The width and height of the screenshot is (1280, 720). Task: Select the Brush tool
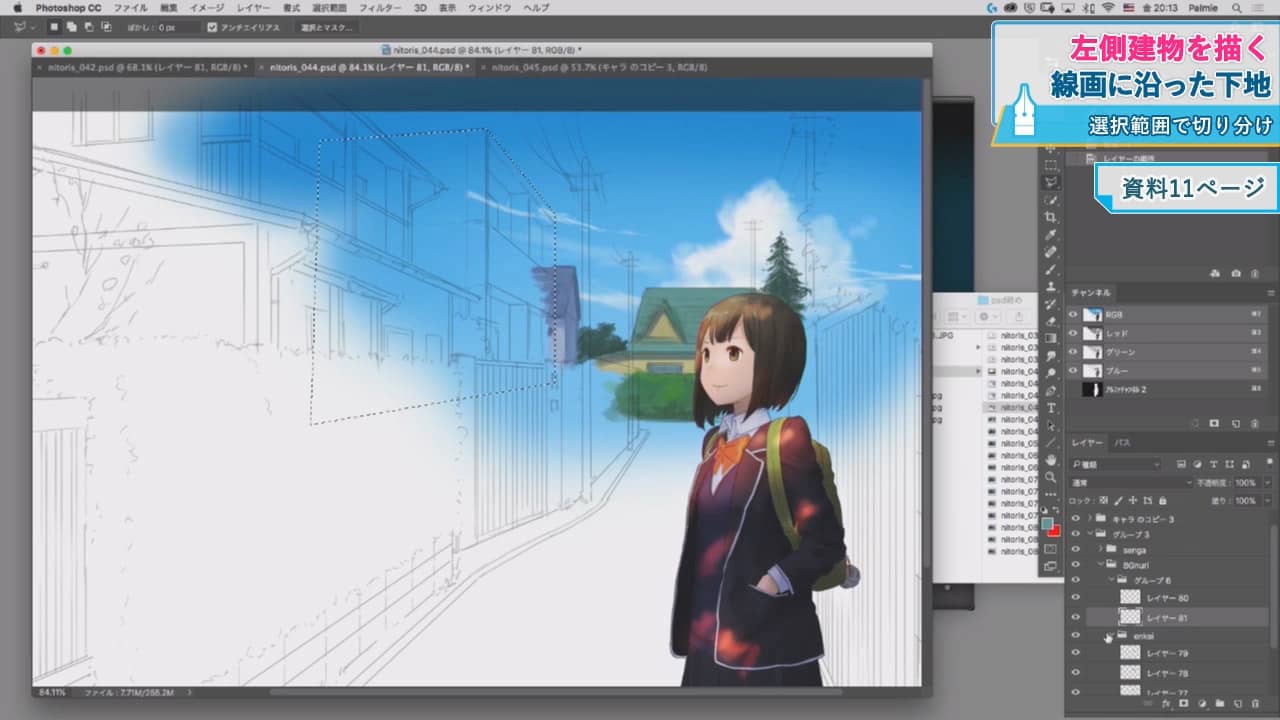(1051, 268)
